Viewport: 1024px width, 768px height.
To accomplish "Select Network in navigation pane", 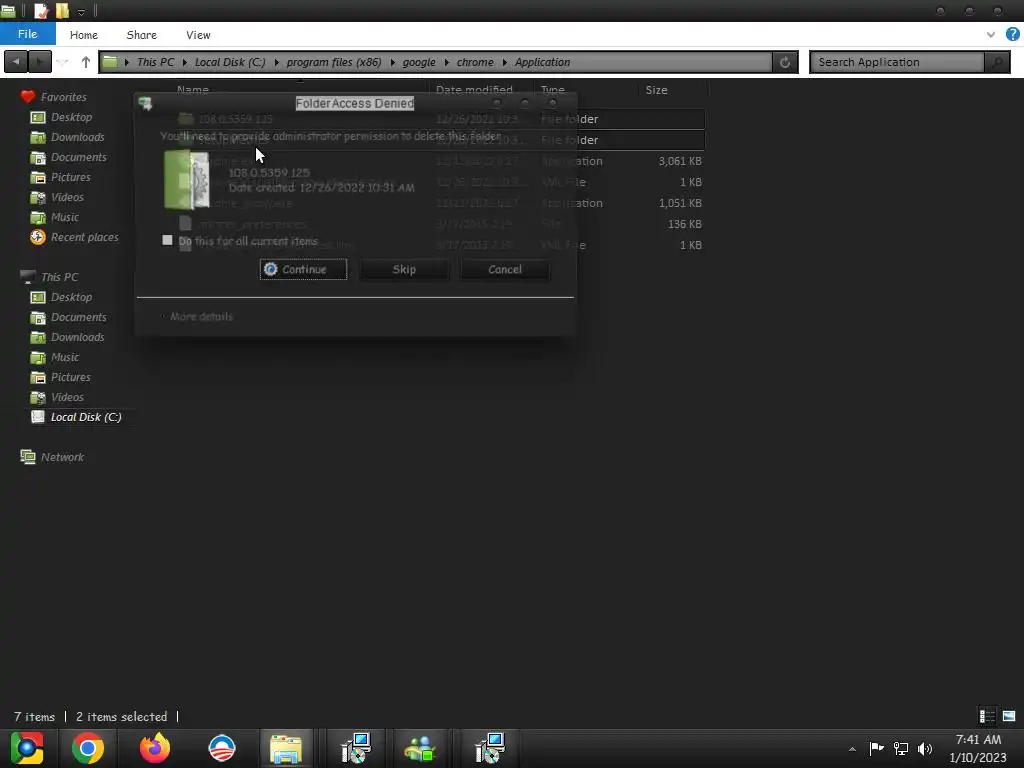I will point(52,457).
